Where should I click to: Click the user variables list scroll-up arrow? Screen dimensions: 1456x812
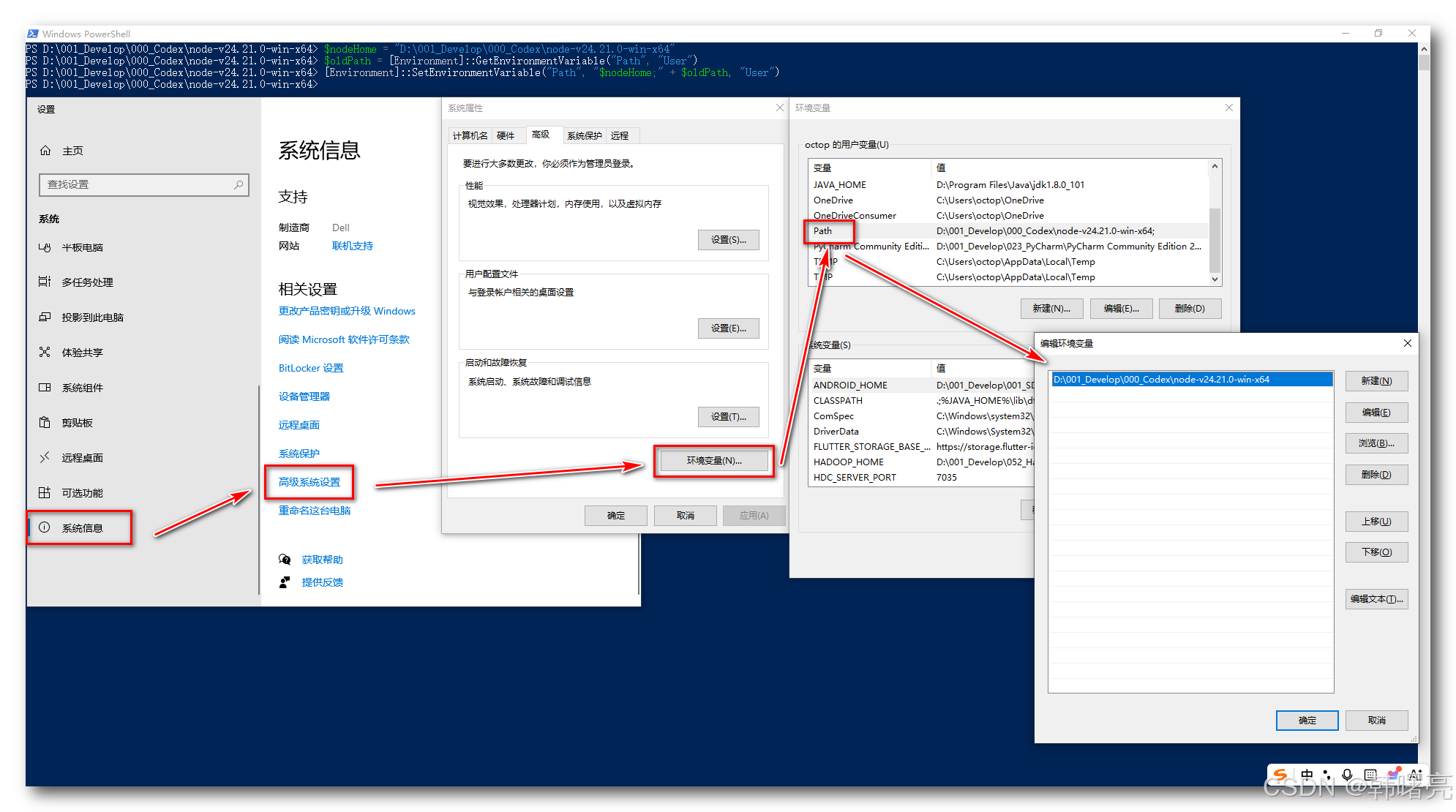1215,166
